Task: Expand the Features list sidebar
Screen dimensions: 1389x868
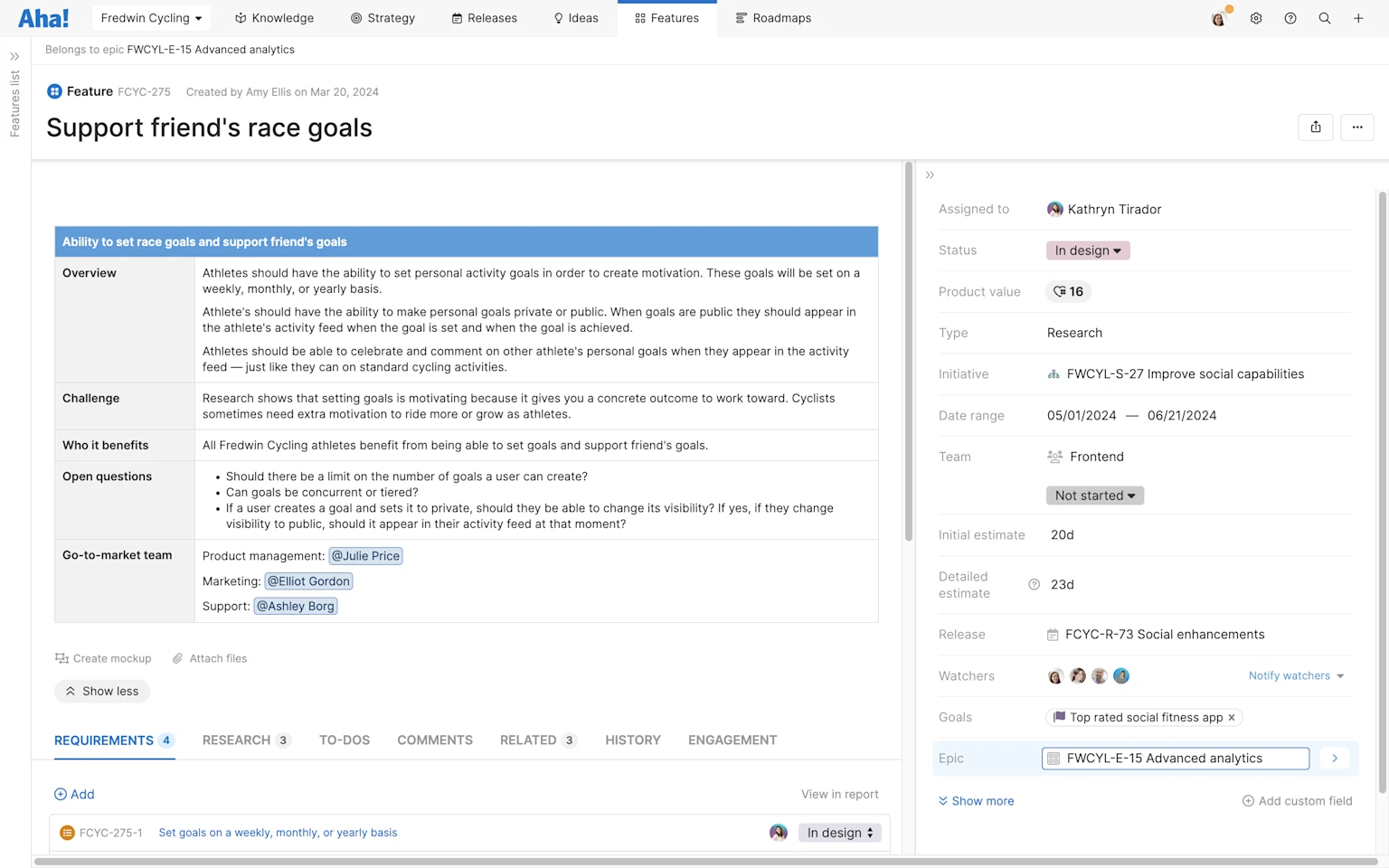Action: click(x=14, y=55)
